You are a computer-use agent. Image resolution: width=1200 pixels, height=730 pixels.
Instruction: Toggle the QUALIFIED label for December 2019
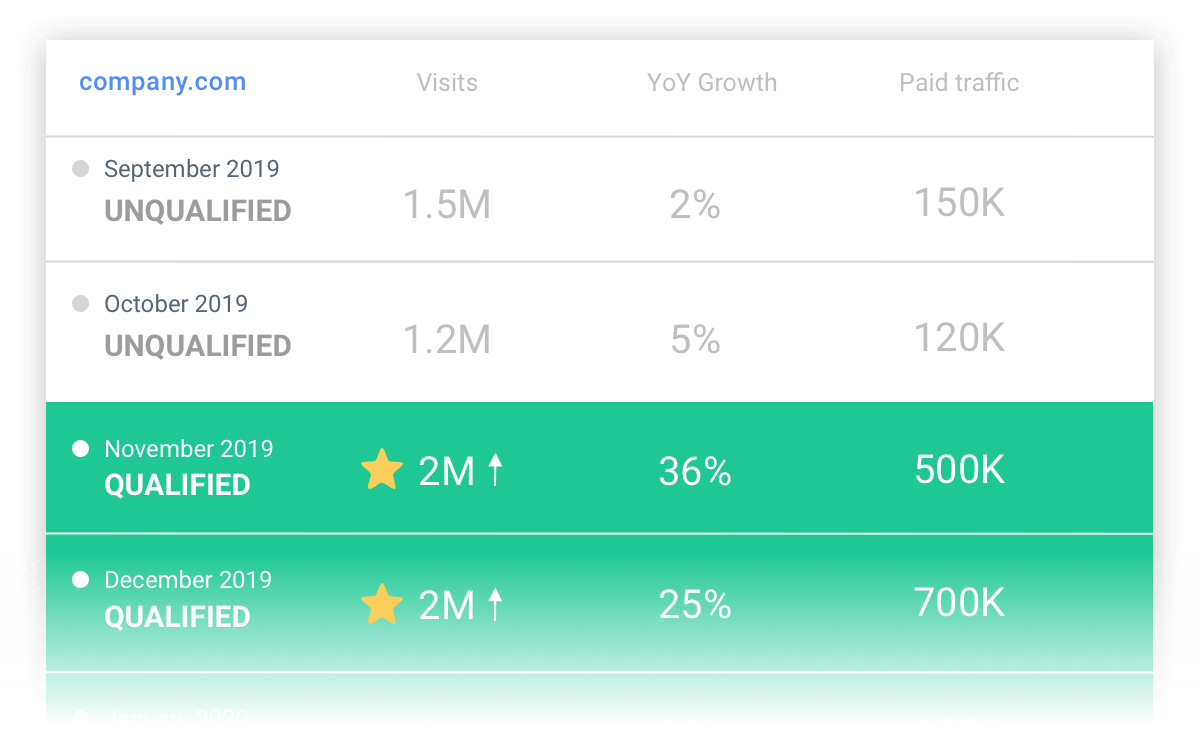177,617
